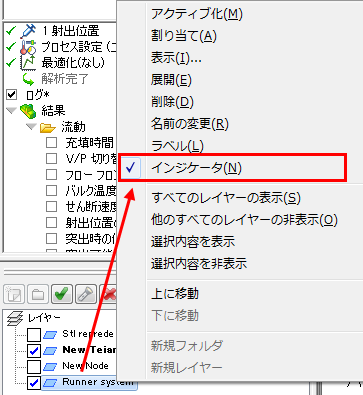Toggle the ログ* checkbox
The height and width of the screenshot is (395, 363).
12,95
